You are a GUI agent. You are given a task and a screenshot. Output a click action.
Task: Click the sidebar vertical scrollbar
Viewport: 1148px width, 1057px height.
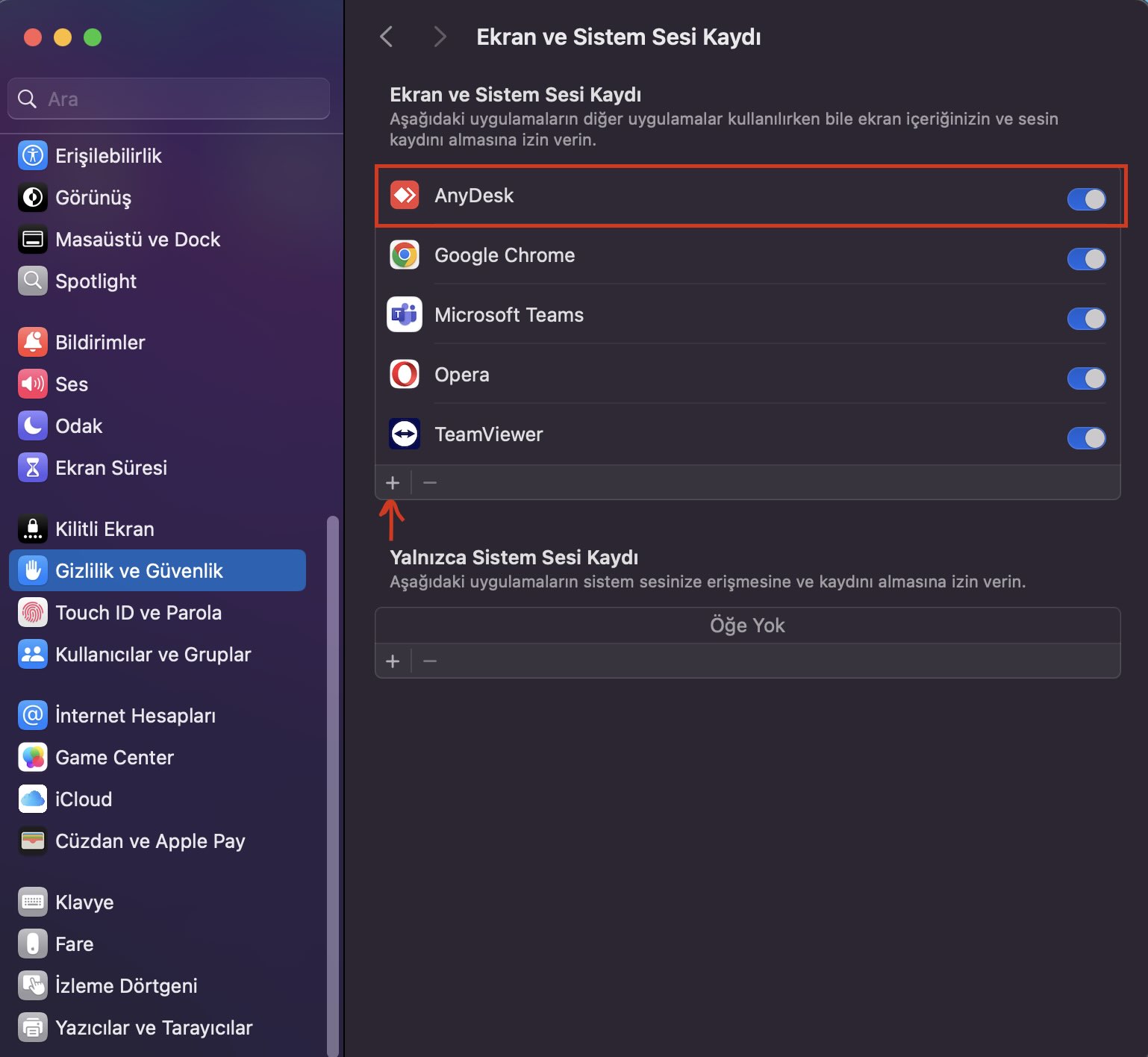point(333,784)
